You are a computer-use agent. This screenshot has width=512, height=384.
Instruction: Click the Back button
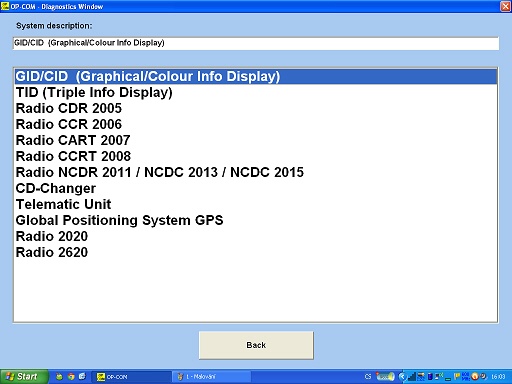pyautogui.click(x=256, y=345)
